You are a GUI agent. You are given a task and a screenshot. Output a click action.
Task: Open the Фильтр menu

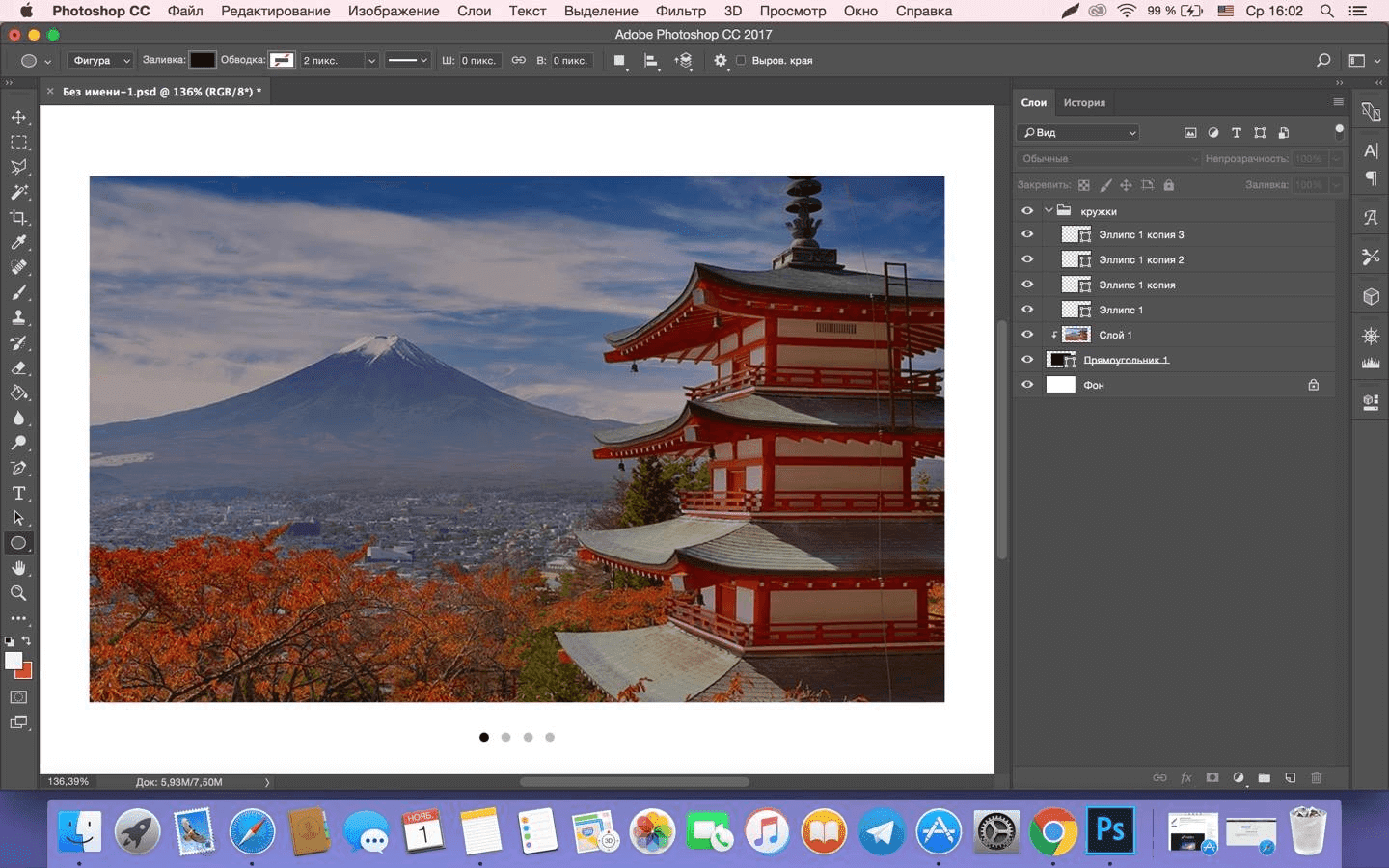pos(680,11)
